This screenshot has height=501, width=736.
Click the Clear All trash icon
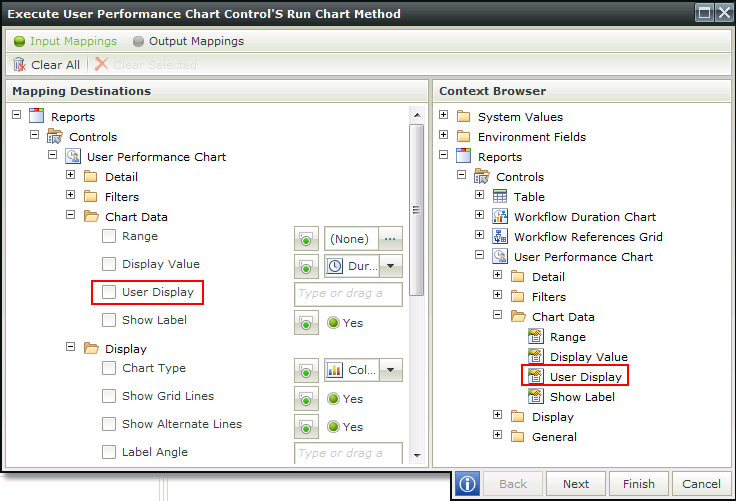[x=19, y=64]
